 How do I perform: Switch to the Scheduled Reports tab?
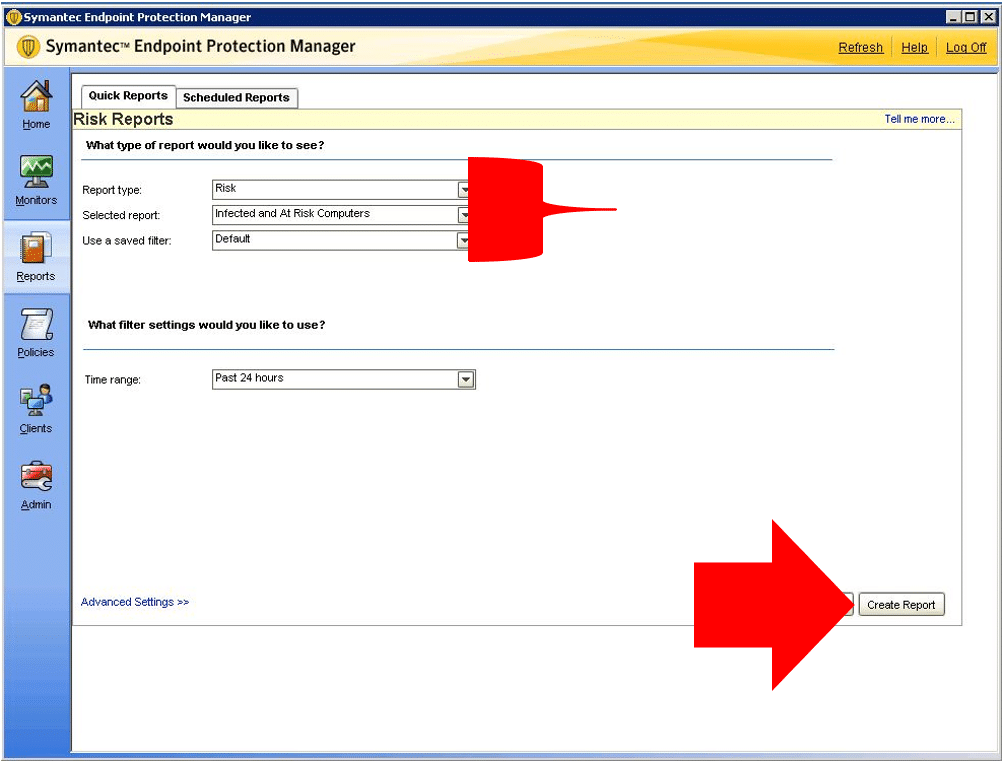pyautogui.click(x=236, y=98)
